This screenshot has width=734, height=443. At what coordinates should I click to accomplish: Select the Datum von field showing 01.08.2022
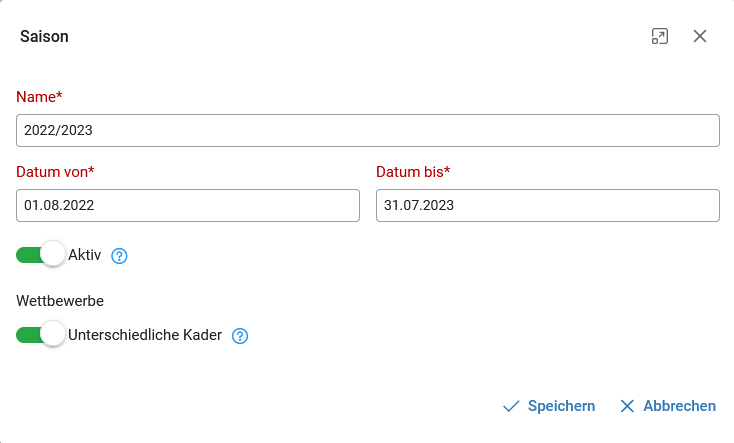click(x=188, y=205)
